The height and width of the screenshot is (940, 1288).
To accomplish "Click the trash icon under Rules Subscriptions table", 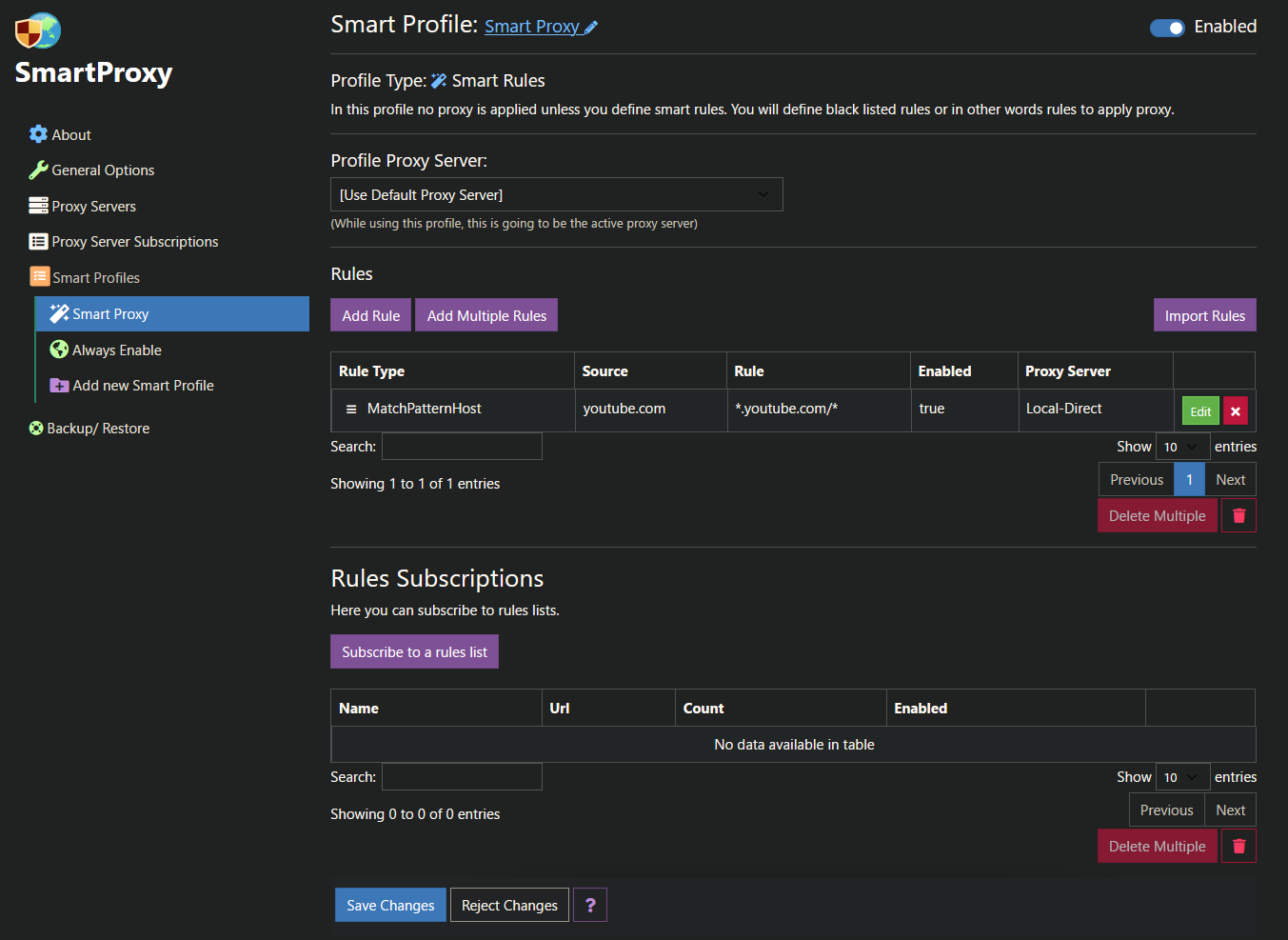I will point(1238,847).
